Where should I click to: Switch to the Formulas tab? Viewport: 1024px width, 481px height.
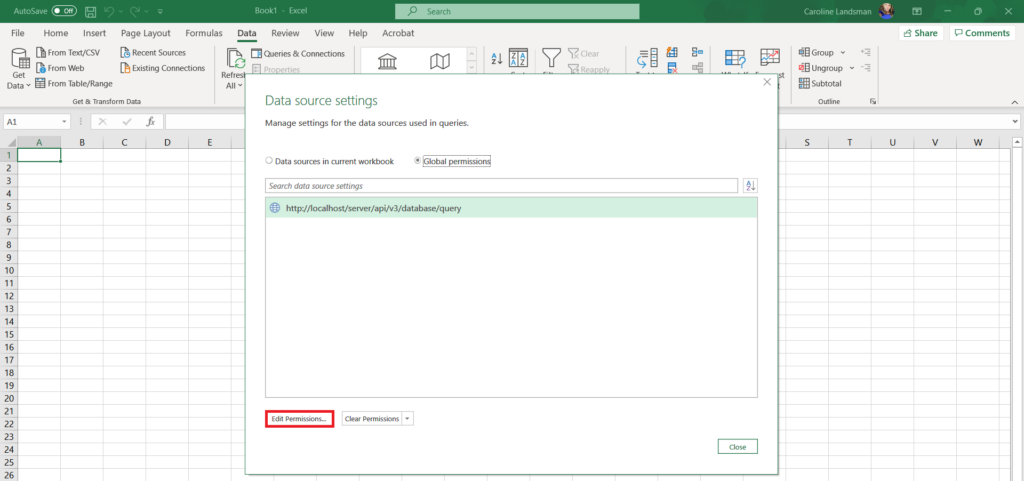click(x=203, y=33)
